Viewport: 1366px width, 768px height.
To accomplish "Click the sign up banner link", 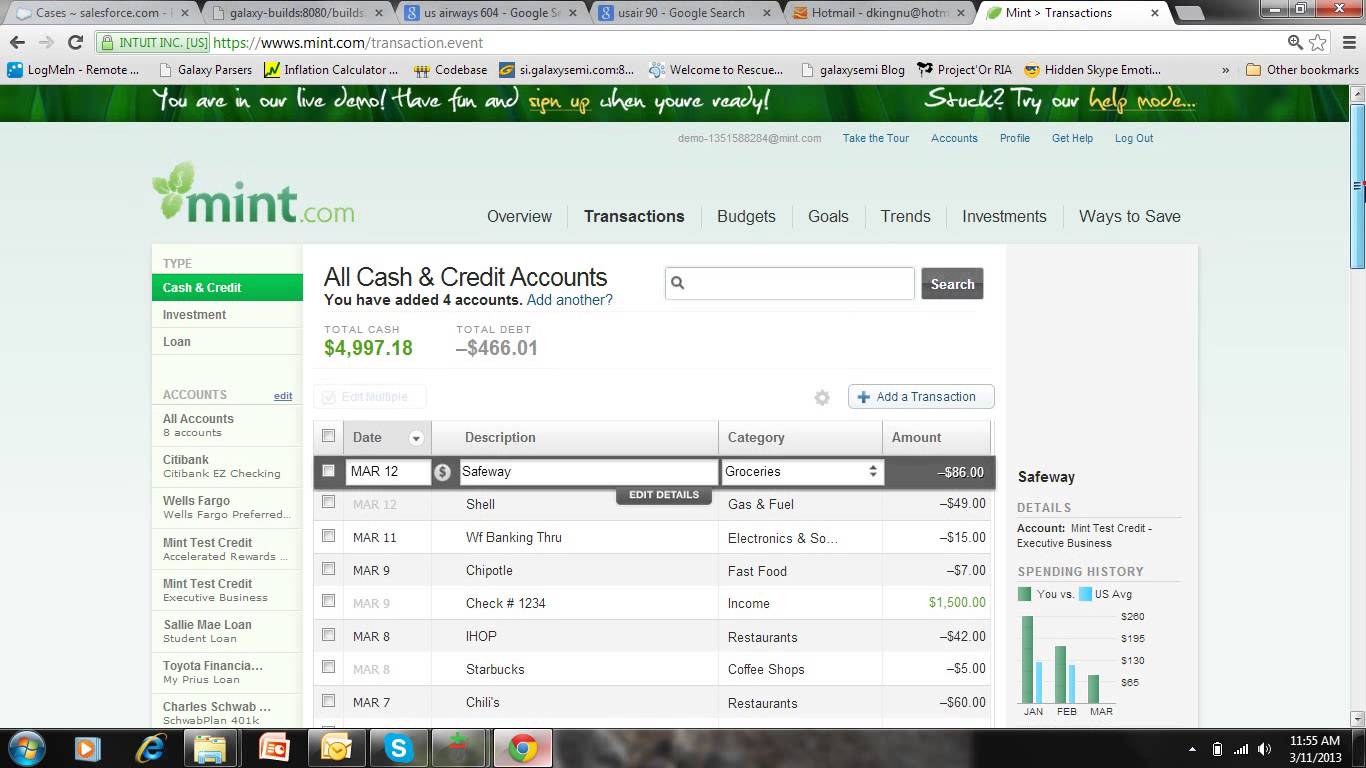I will (559, 101).
